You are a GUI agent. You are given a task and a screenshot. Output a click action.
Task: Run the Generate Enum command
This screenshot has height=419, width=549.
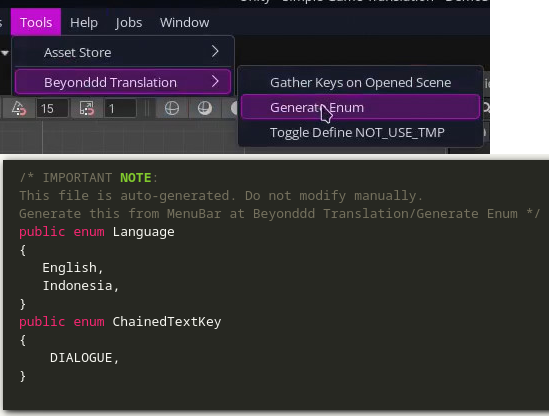[360, 107]
